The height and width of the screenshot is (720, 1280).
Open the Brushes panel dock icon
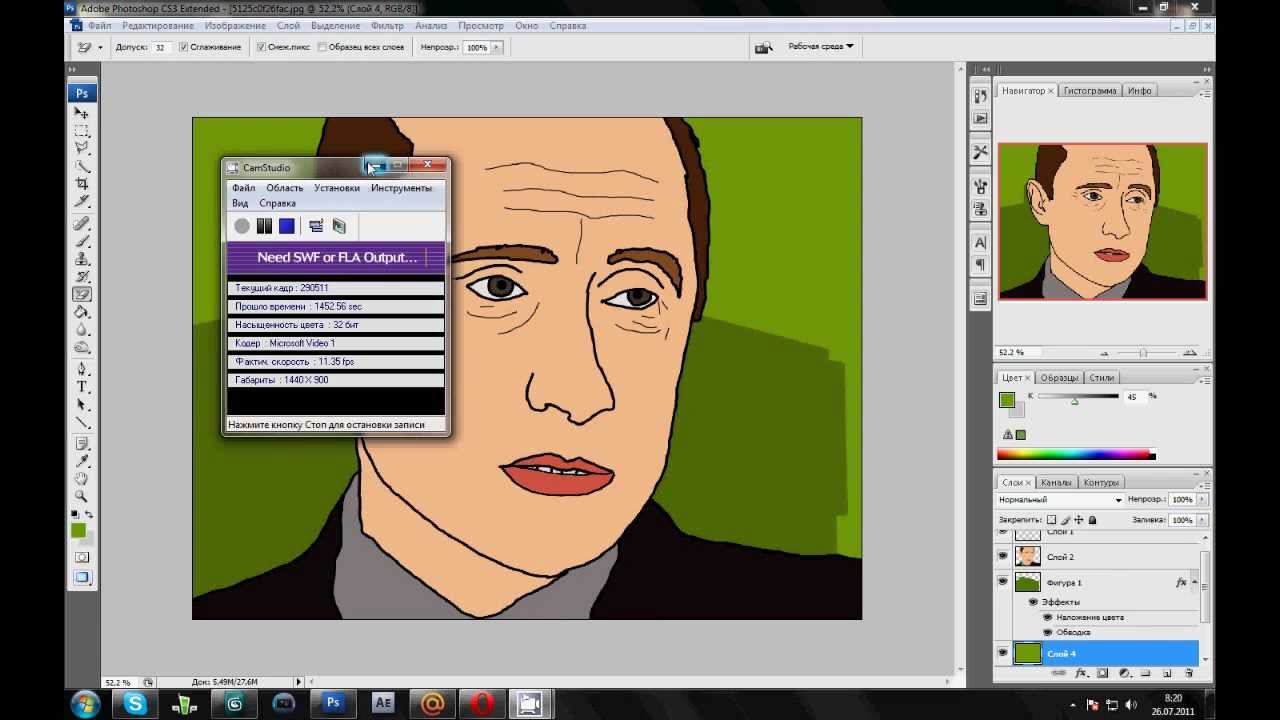[x=980, y=186]
